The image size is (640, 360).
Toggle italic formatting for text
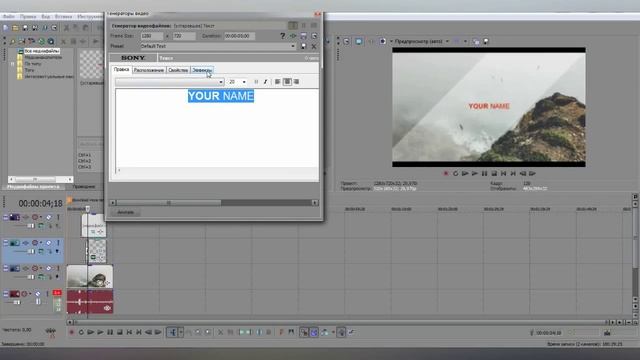click(265, 82)
